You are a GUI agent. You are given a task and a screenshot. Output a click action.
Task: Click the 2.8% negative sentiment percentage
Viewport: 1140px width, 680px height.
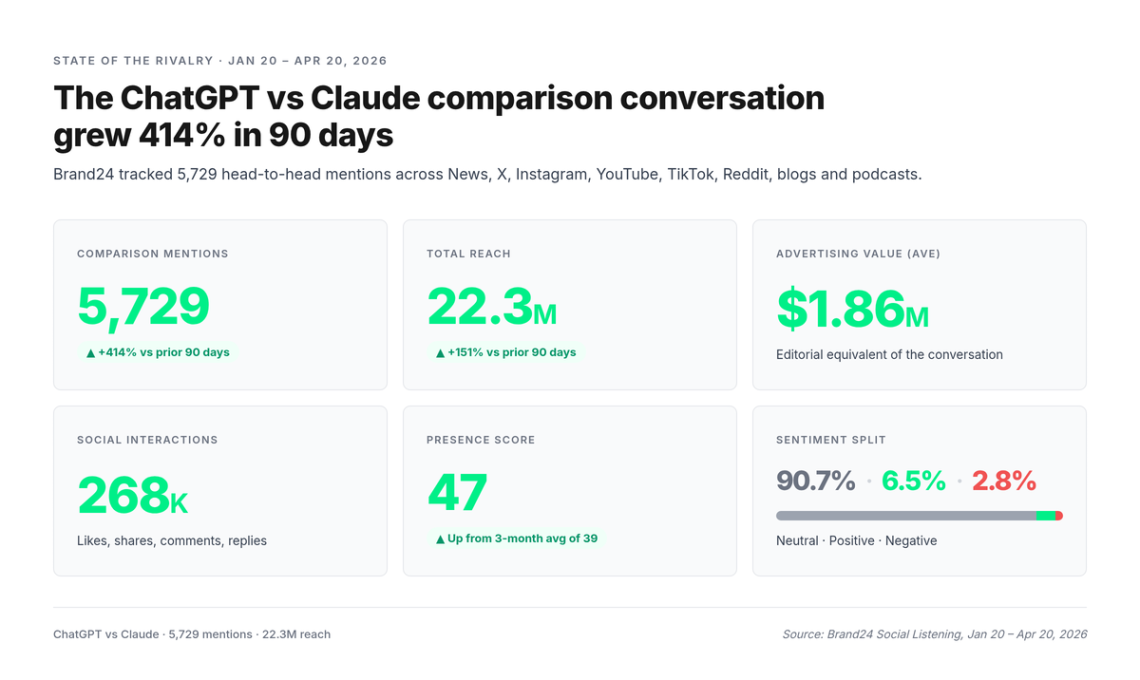(1004, 481)
